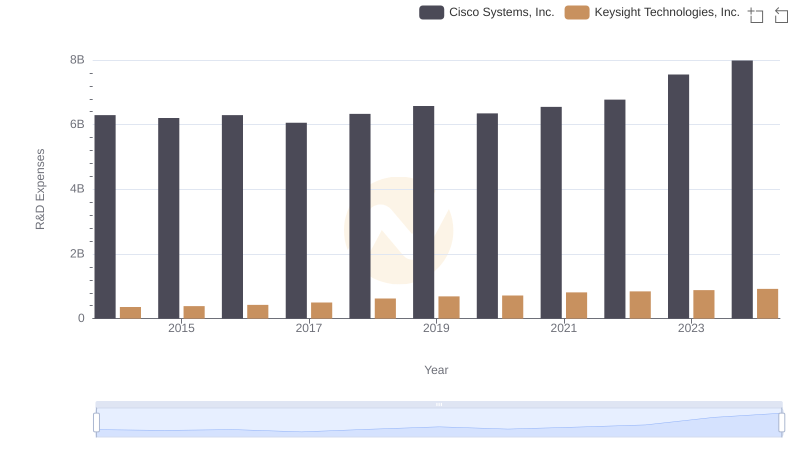
Task: Click the Cisco bar for year 2019
Action: (423, 213)
